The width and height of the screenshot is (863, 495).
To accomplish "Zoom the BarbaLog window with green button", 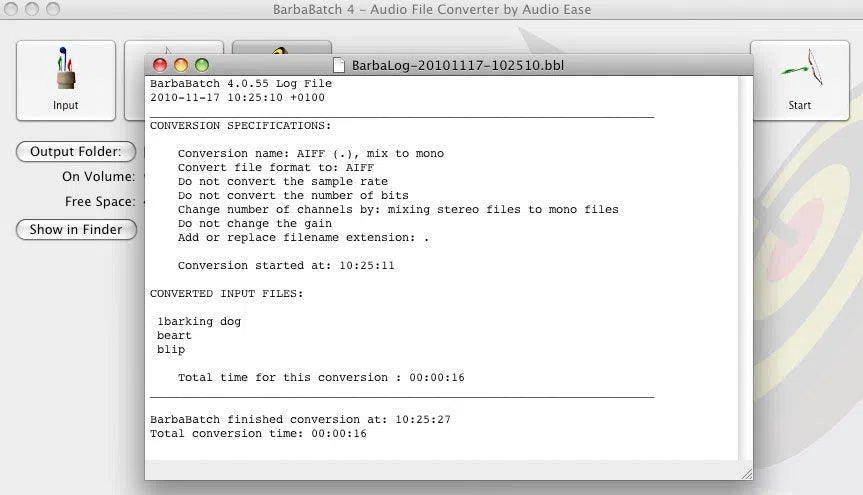I will (x=202, y=65).
